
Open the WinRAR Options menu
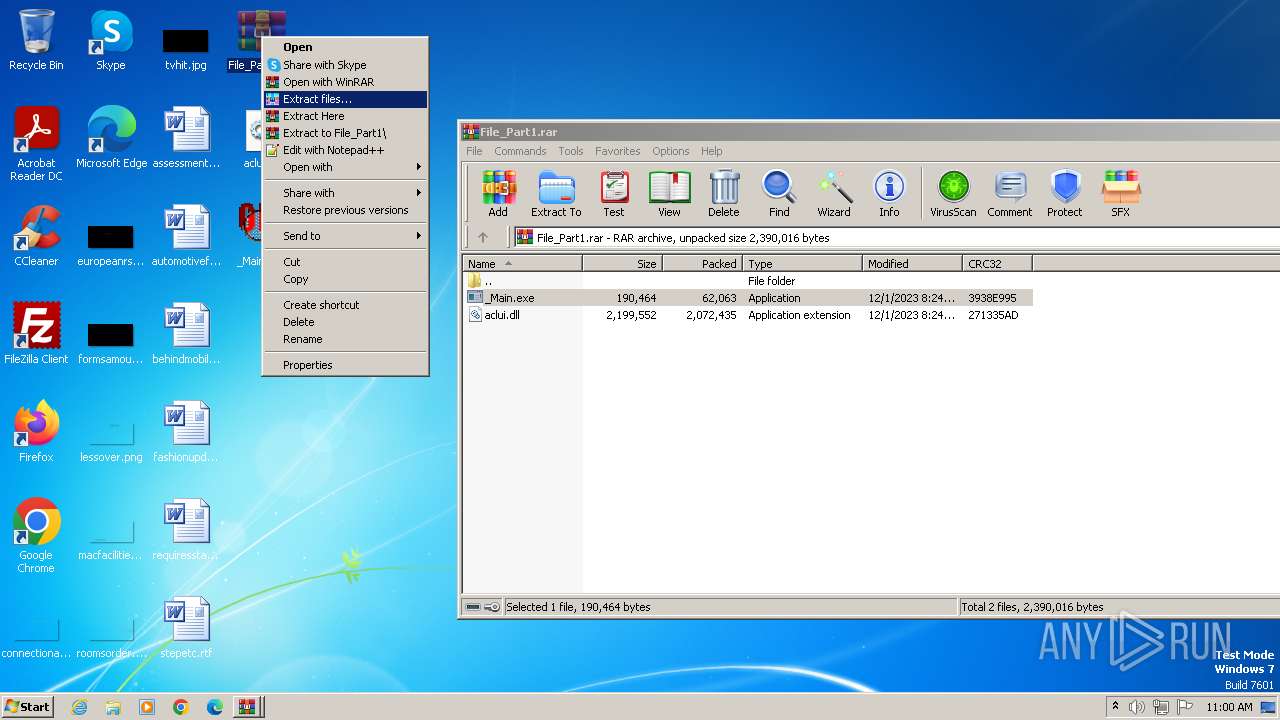coord(671,151)
